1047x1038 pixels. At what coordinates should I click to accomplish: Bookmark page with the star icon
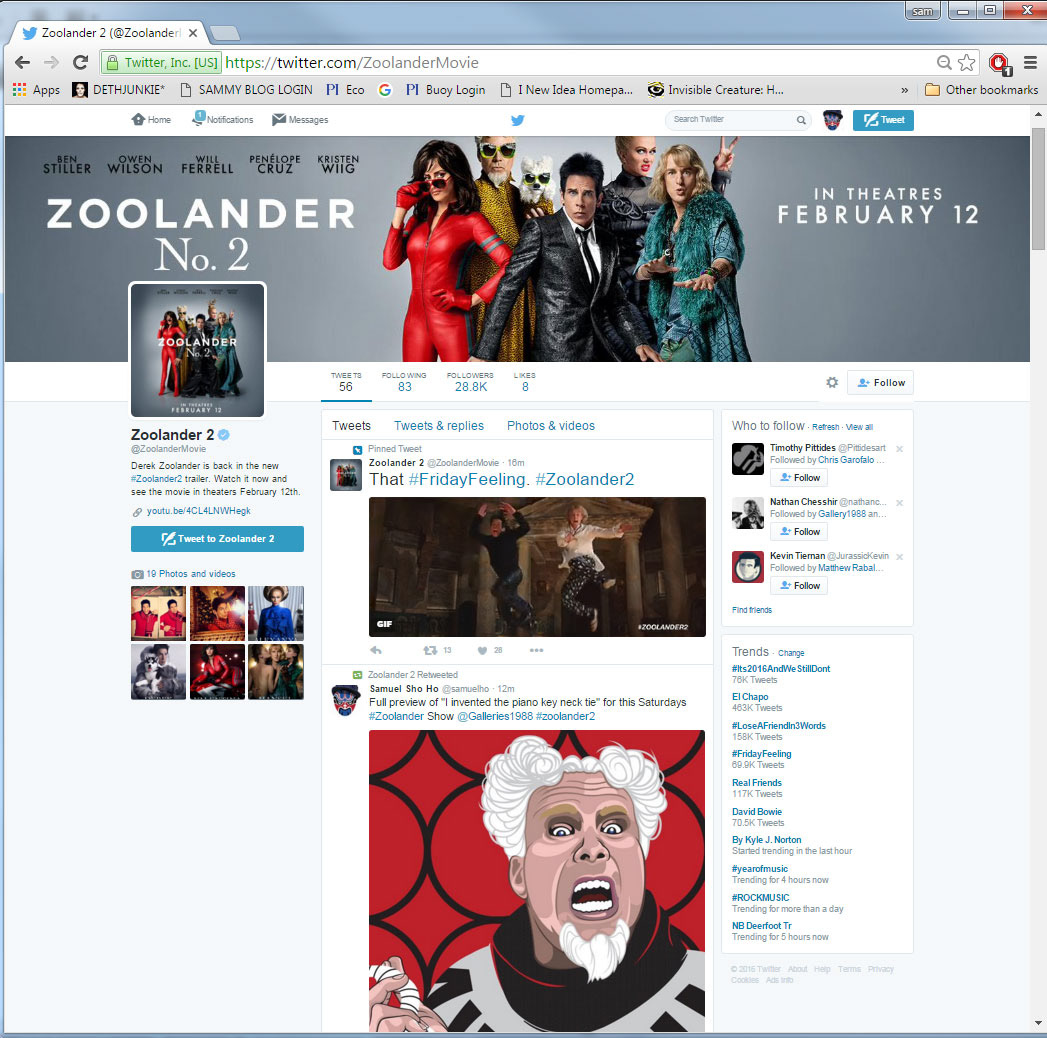click(x=966, y=63)
